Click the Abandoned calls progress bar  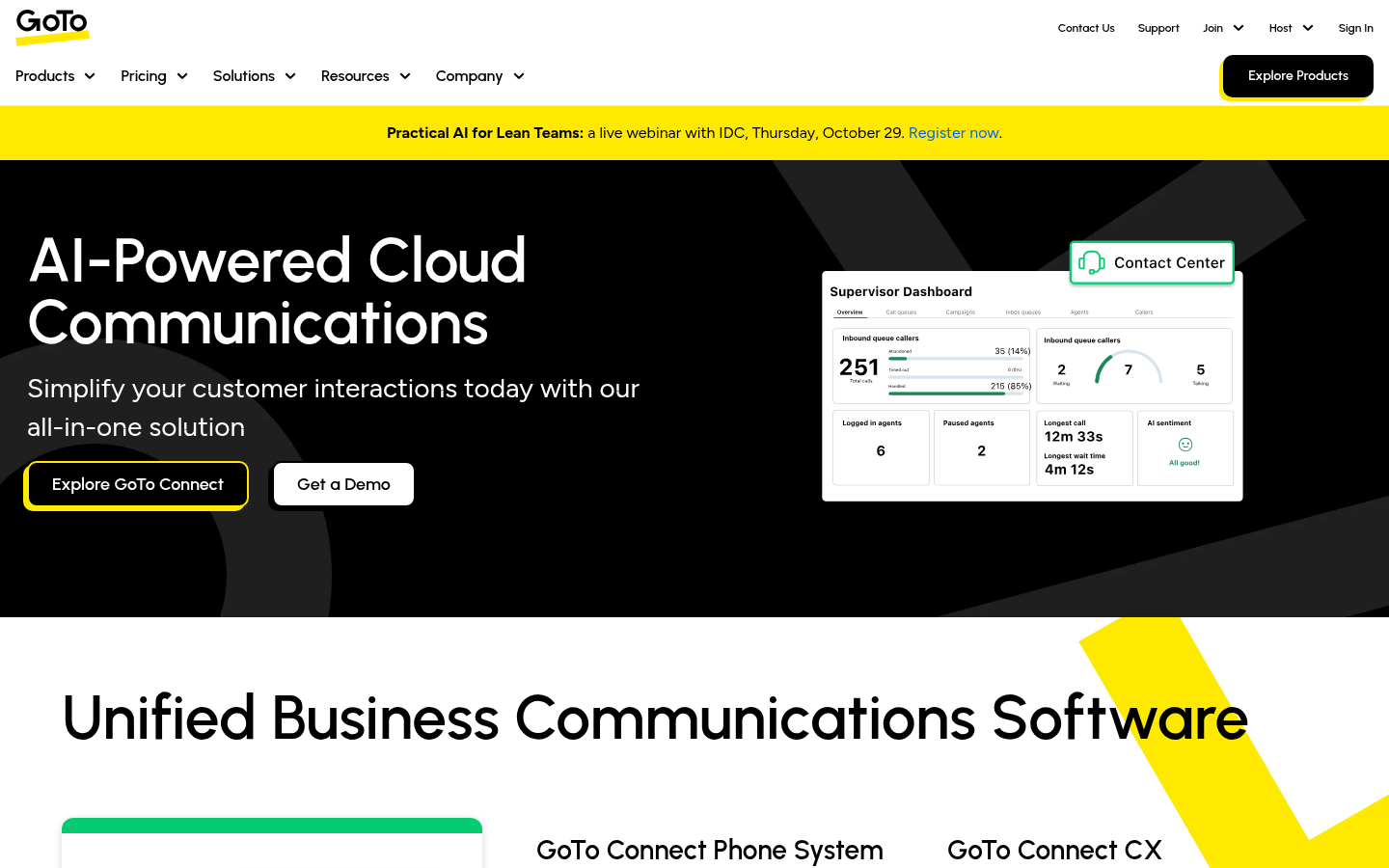(955, 359)
